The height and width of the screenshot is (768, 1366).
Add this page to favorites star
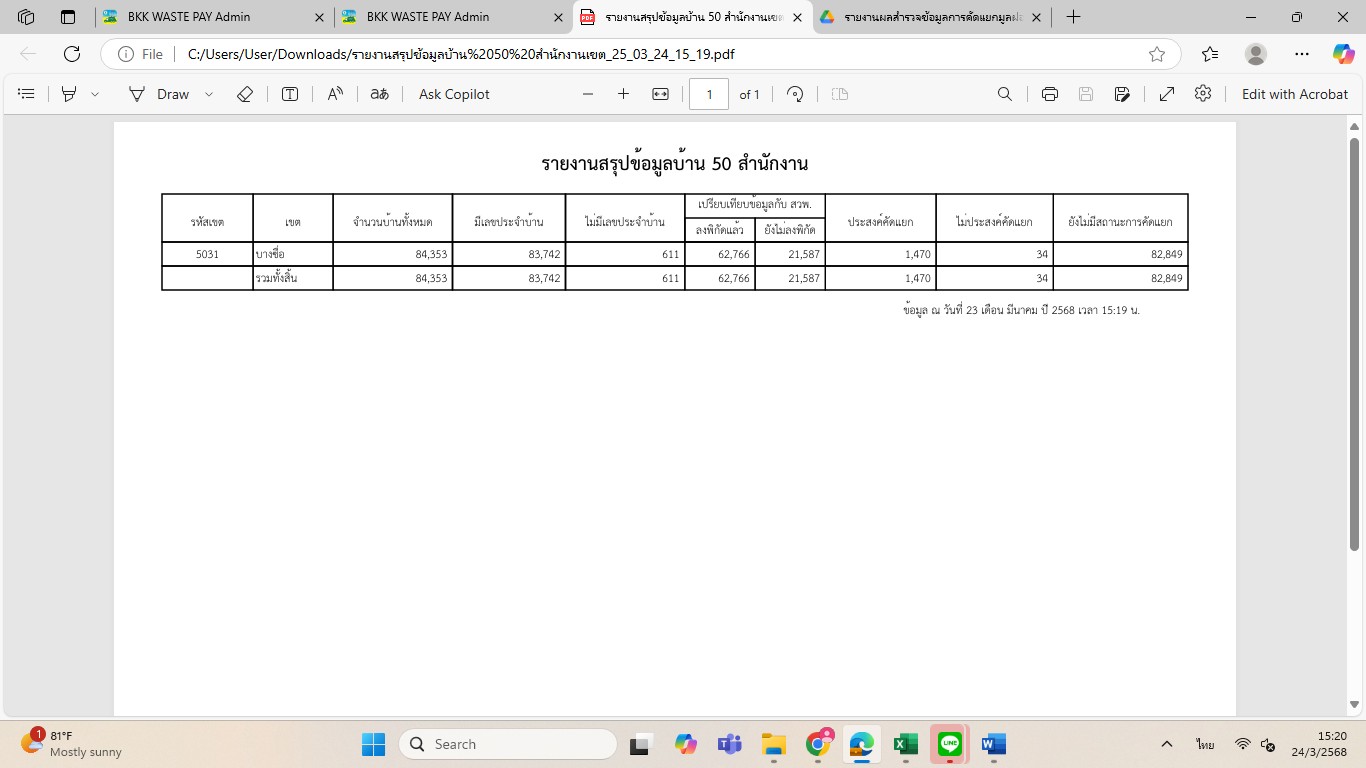coord(1157,54)
